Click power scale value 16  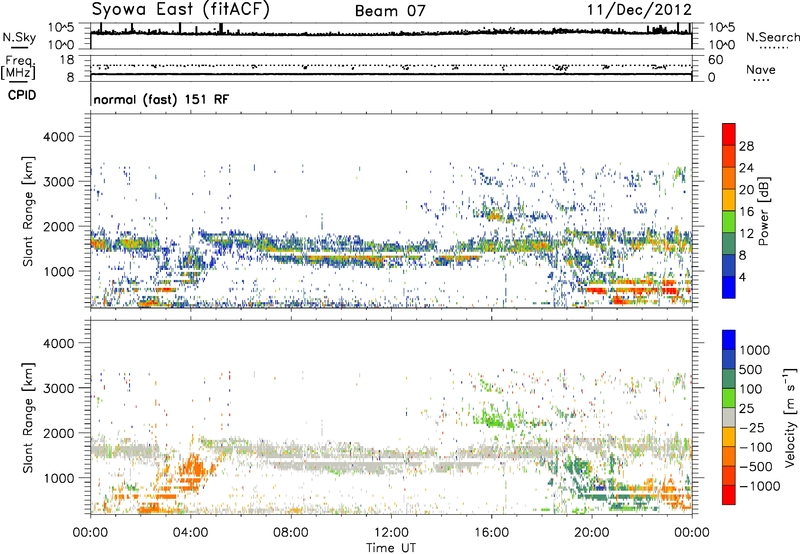[746, 212]
